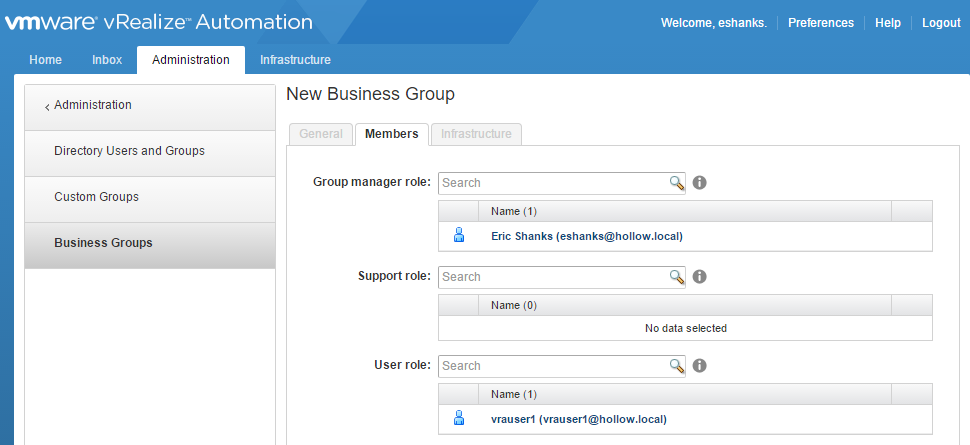Click the VMware vRealize Automation logo
Screen dimensions: 970x445
point(158,23)
